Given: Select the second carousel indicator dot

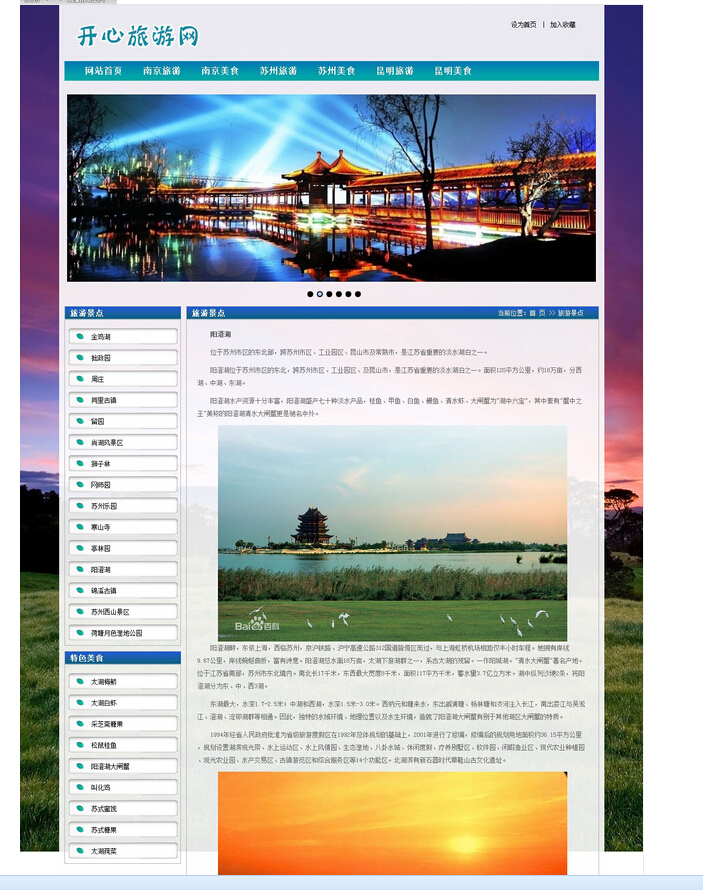Looking at the screenshot, I should (320, 294).
